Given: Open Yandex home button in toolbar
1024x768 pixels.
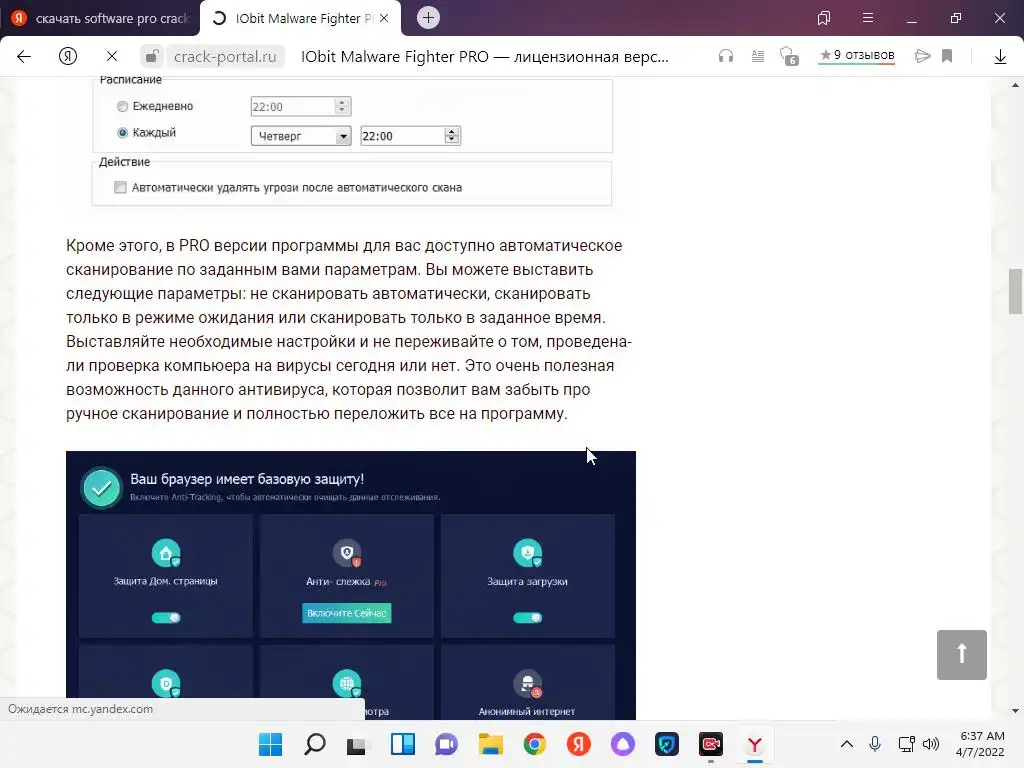Looking at the screenshot, I should (x=68, y=56).
